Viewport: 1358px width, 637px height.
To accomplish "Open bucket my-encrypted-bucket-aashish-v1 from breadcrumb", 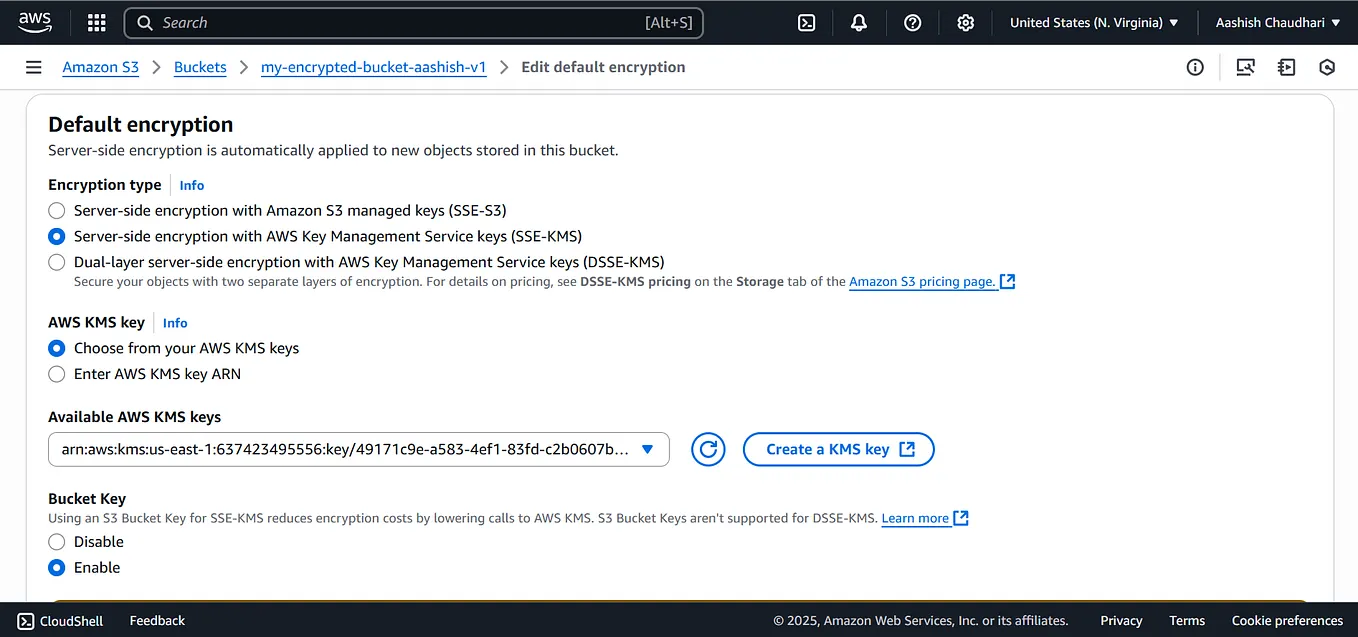I will click(373, 67).
